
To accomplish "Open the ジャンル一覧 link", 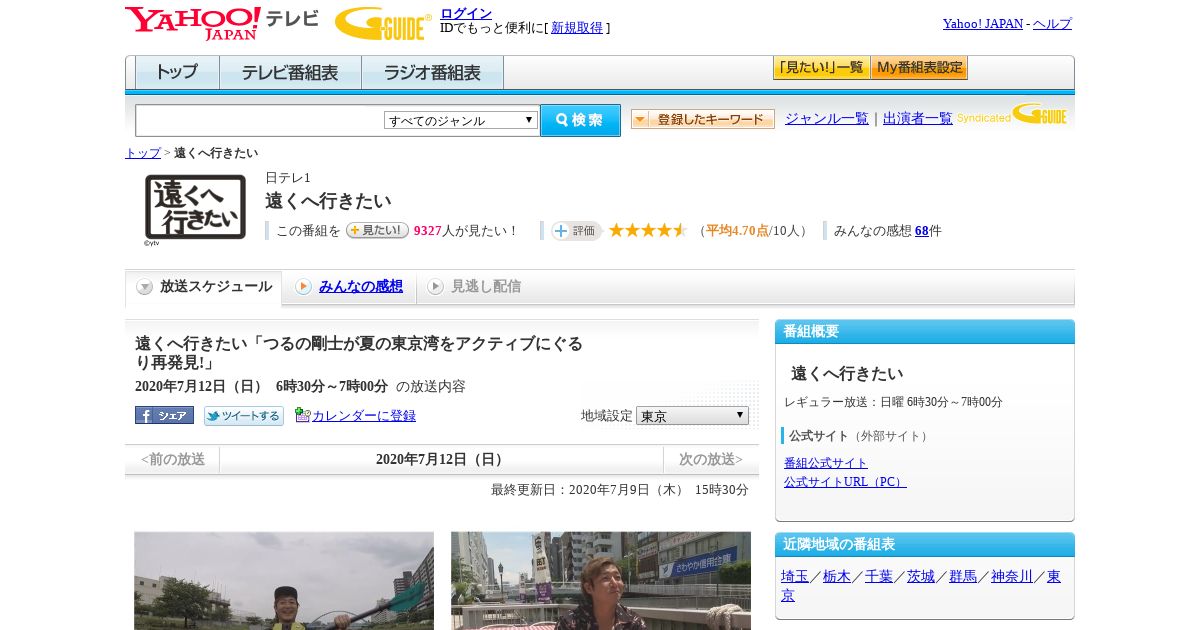I will (827, 118).
